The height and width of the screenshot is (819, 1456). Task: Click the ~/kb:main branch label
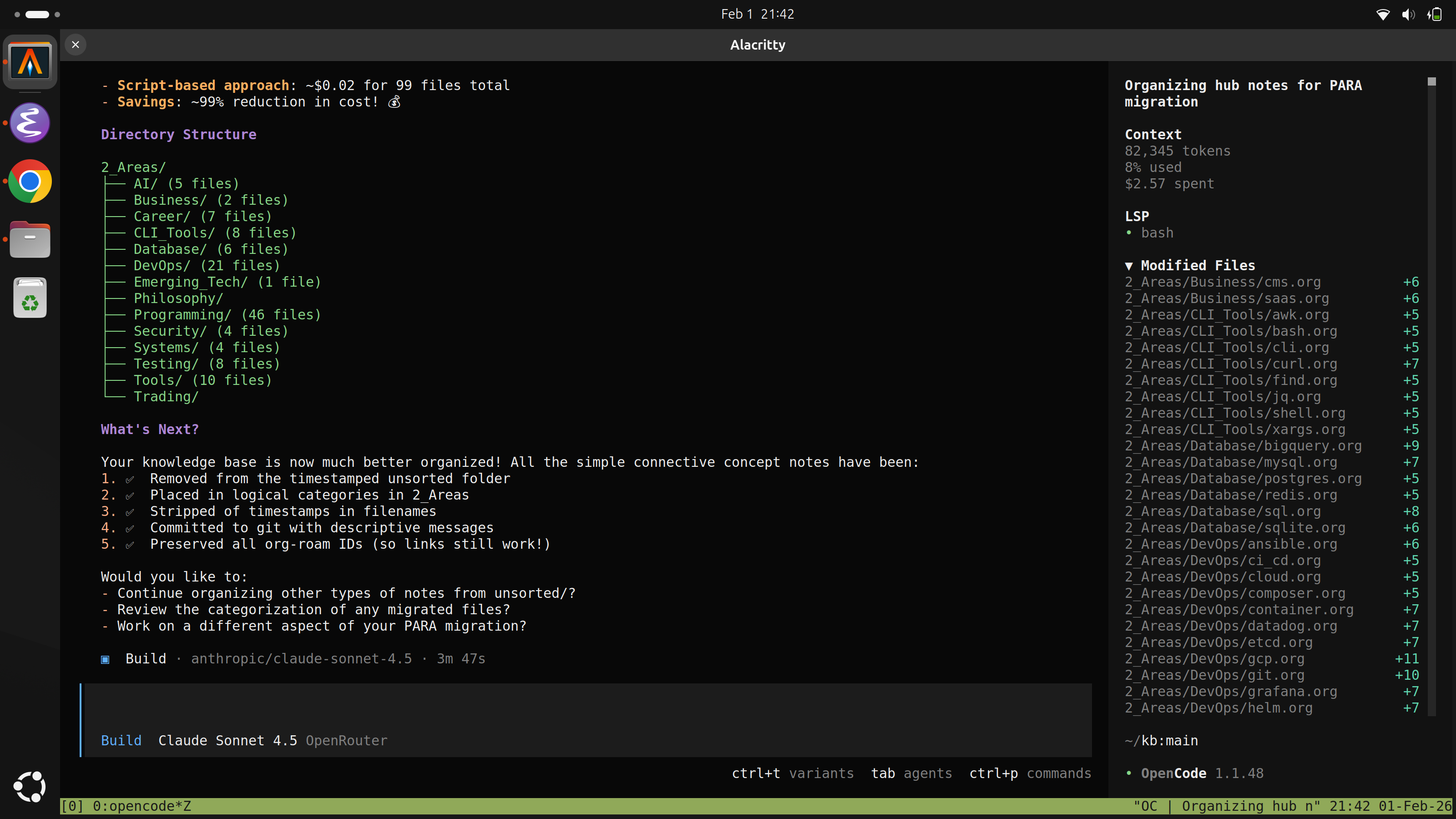(1161, 740)
